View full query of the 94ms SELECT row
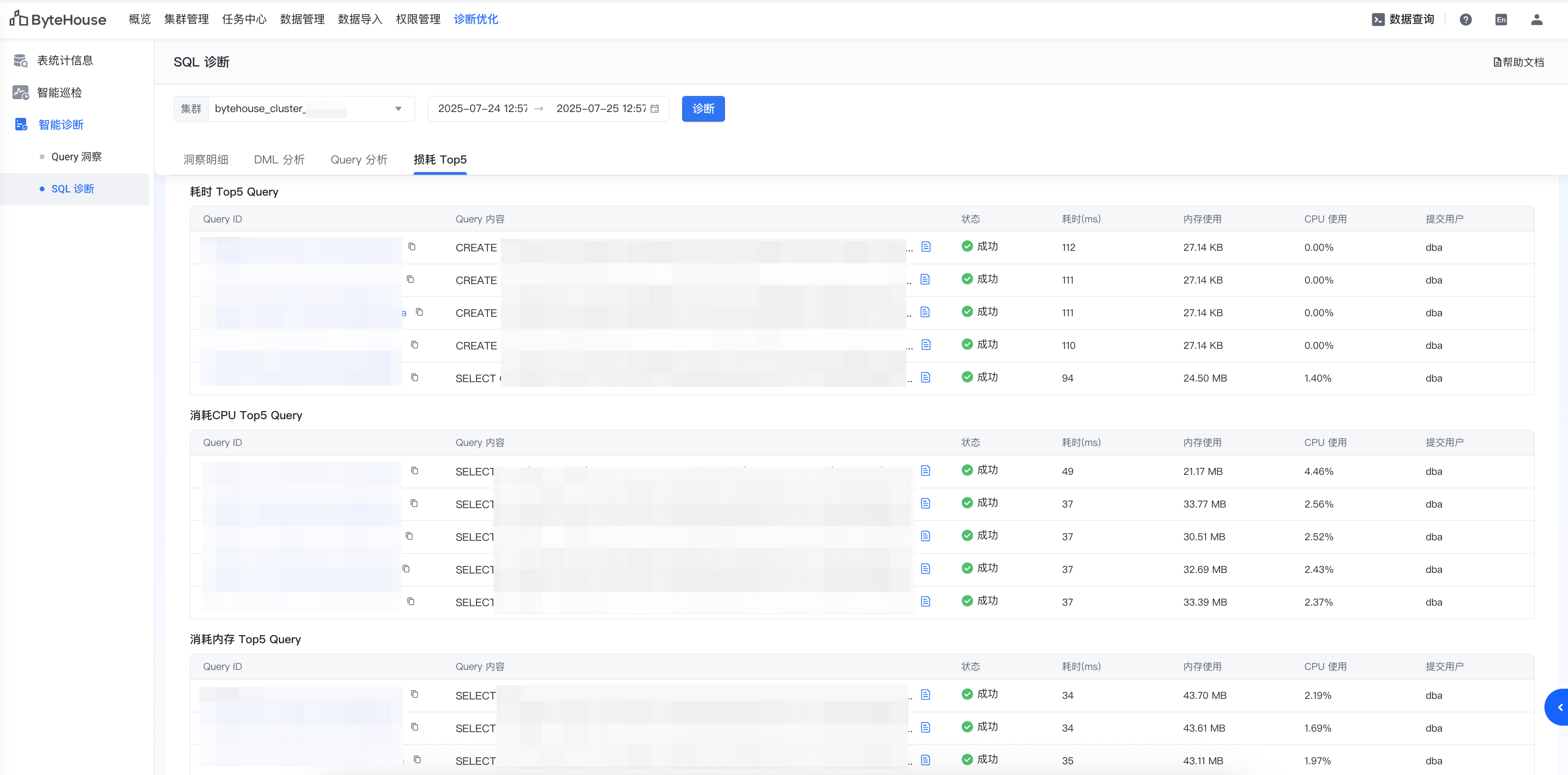The width and height of the screenshot is (1568, 775). [925, 378]
